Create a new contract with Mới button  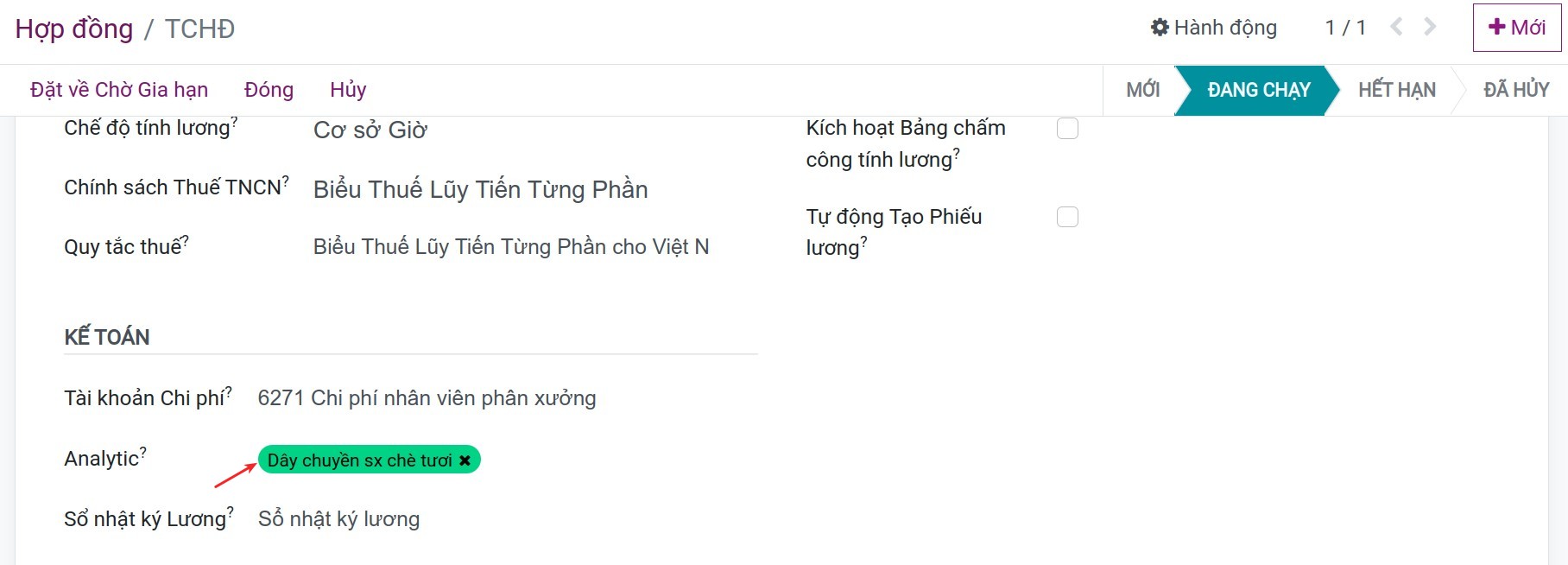click(x=1517, y=27)
